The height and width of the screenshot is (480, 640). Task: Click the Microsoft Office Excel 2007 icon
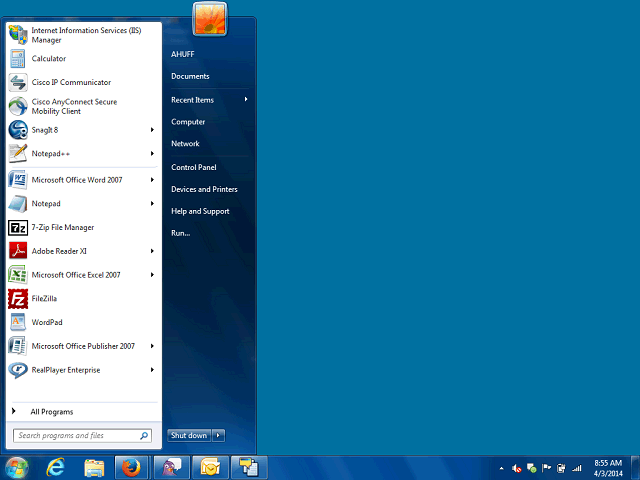pyautogui.click(x=18, y=275)
